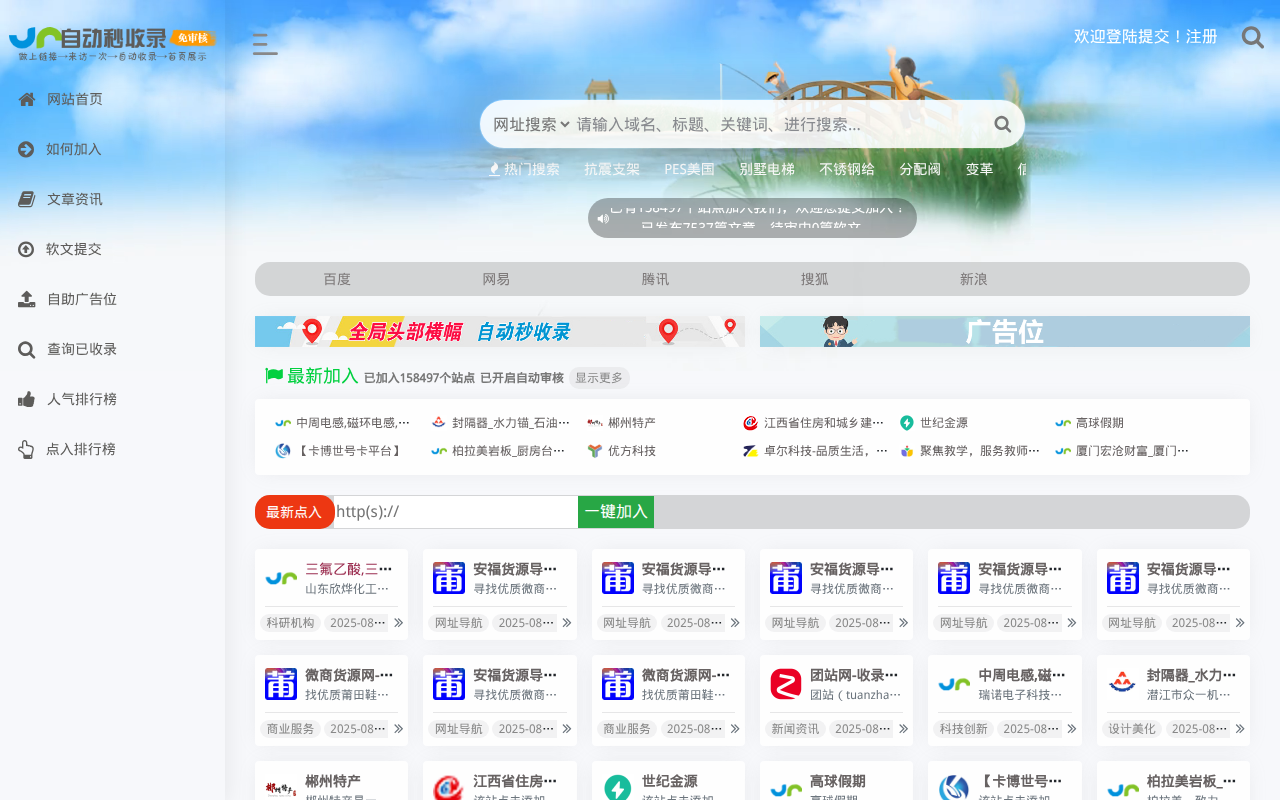This screenshot has width=1280, height=800.
Task: Click the green lightning 世纪金源 card logo
Action: (x=618, y=789)
